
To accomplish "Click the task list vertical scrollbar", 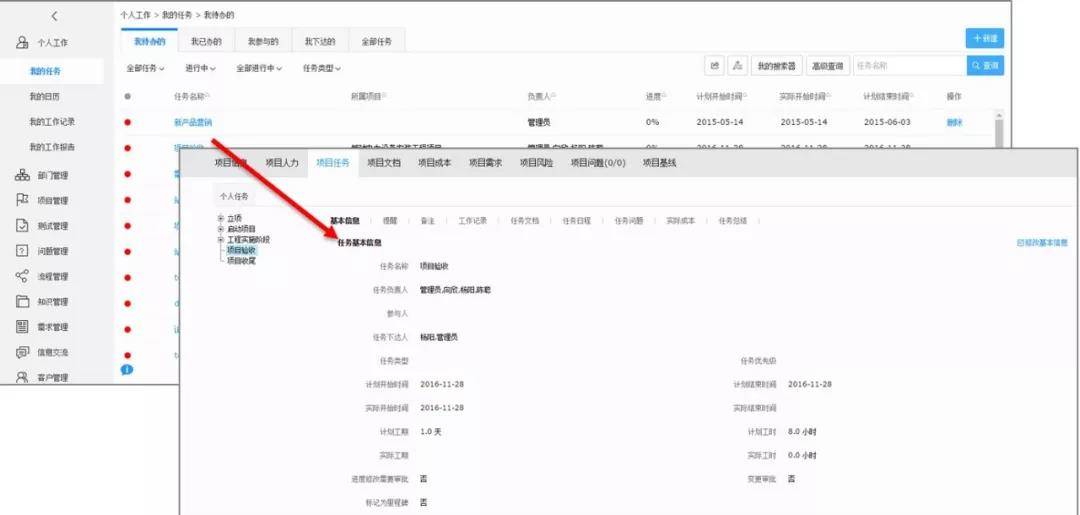I will pyautogui.click(x=997, y=130).
